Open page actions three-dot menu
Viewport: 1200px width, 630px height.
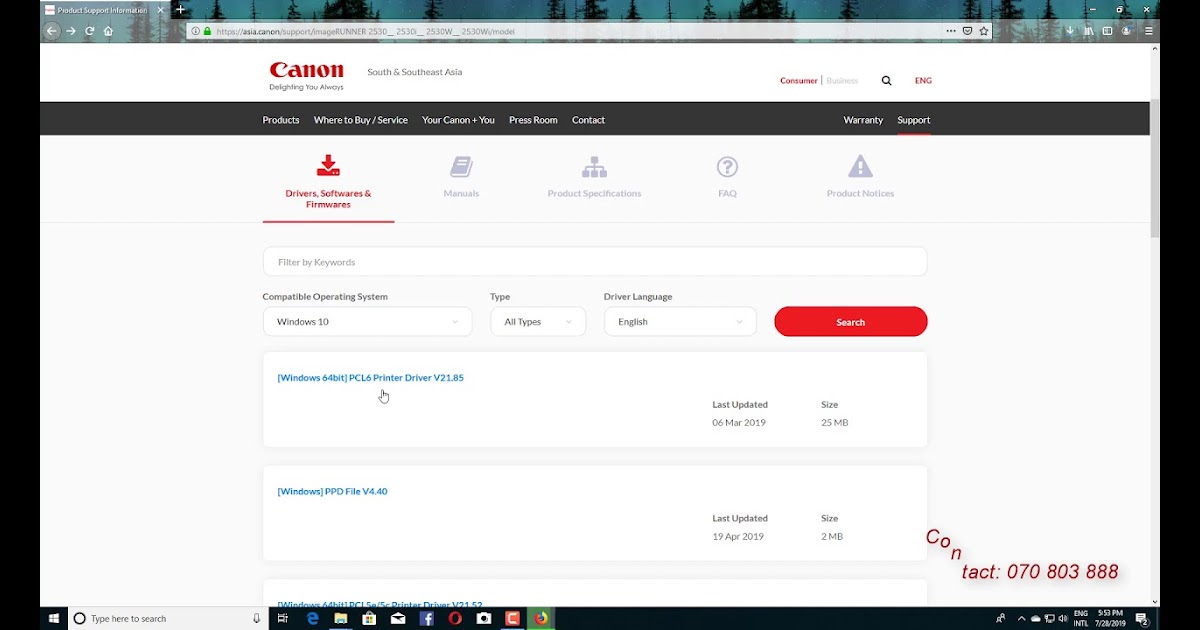click(951, 31)
